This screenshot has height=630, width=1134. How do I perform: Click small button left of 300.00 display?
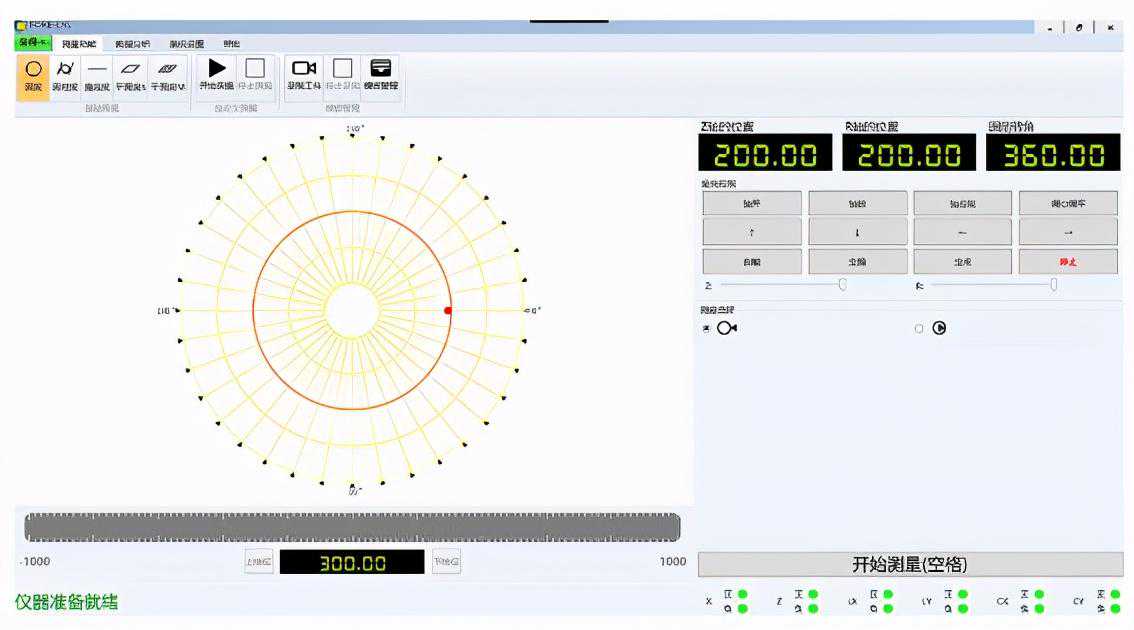pyautogui.click(x=259, y=563)
